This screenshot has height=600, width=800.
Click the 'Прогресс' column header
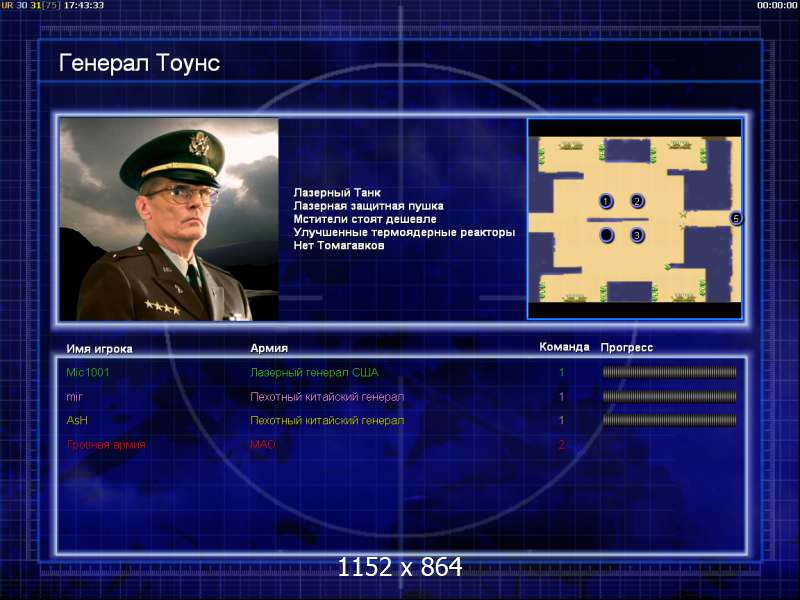coord(627,347)
